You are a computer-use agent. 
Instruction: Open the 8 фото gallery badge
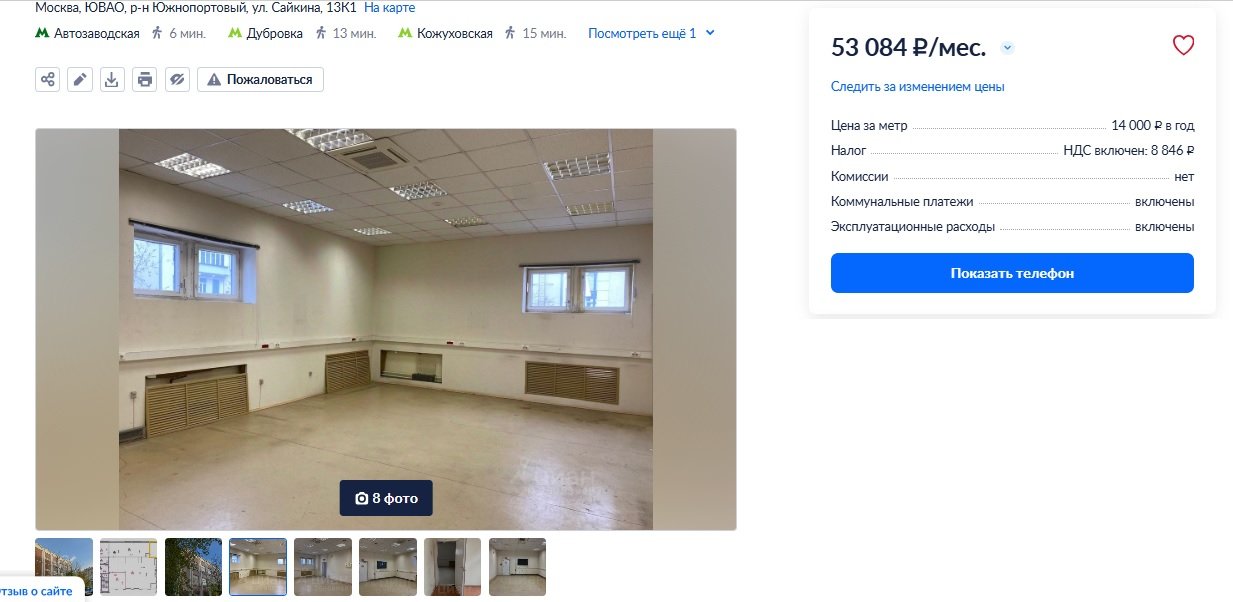coord(386,498)
